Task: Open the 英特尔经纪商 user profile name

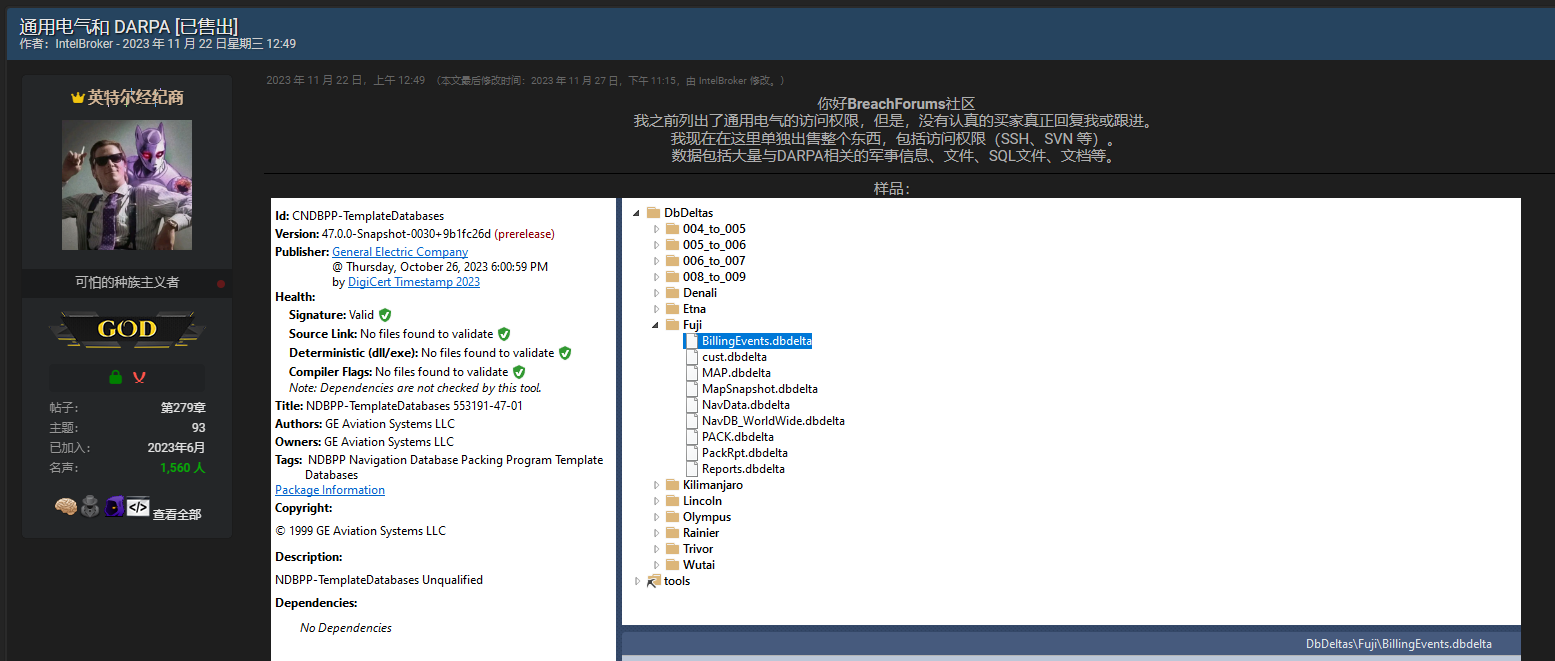Action: [x=135, y=98]
